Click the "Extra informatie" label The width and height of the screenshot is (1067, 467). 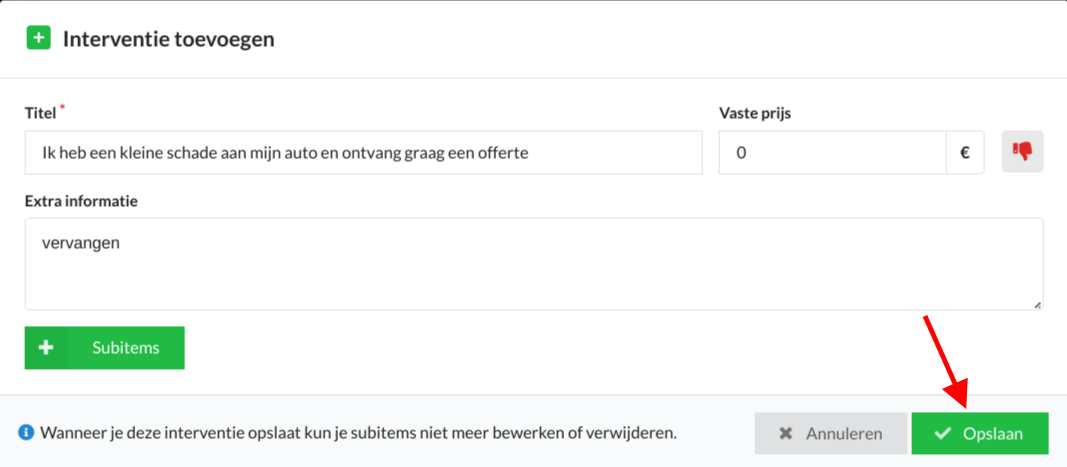coord(81,201)
